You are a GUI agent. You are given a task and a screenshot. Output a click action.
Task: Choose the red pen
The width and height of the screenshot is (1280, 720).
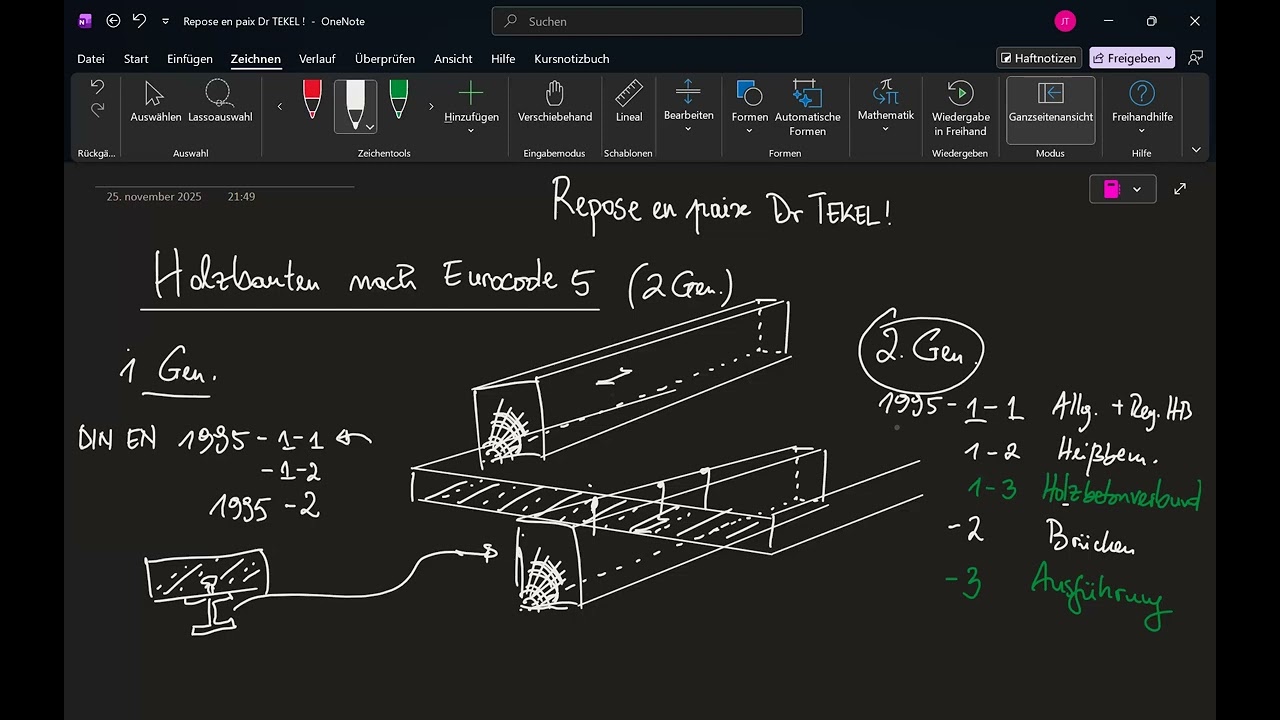click(x=312, y=100)
